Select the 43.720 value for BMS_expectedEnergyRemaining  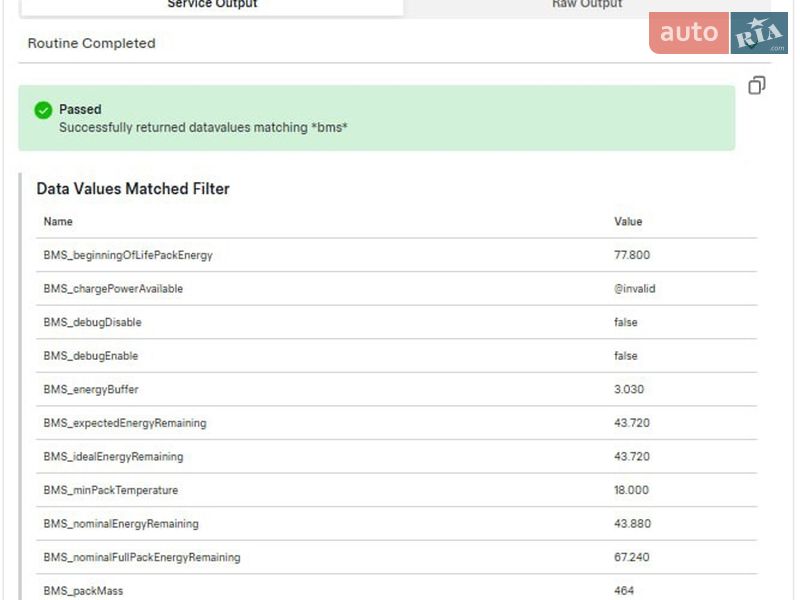[x=632, y=423]
